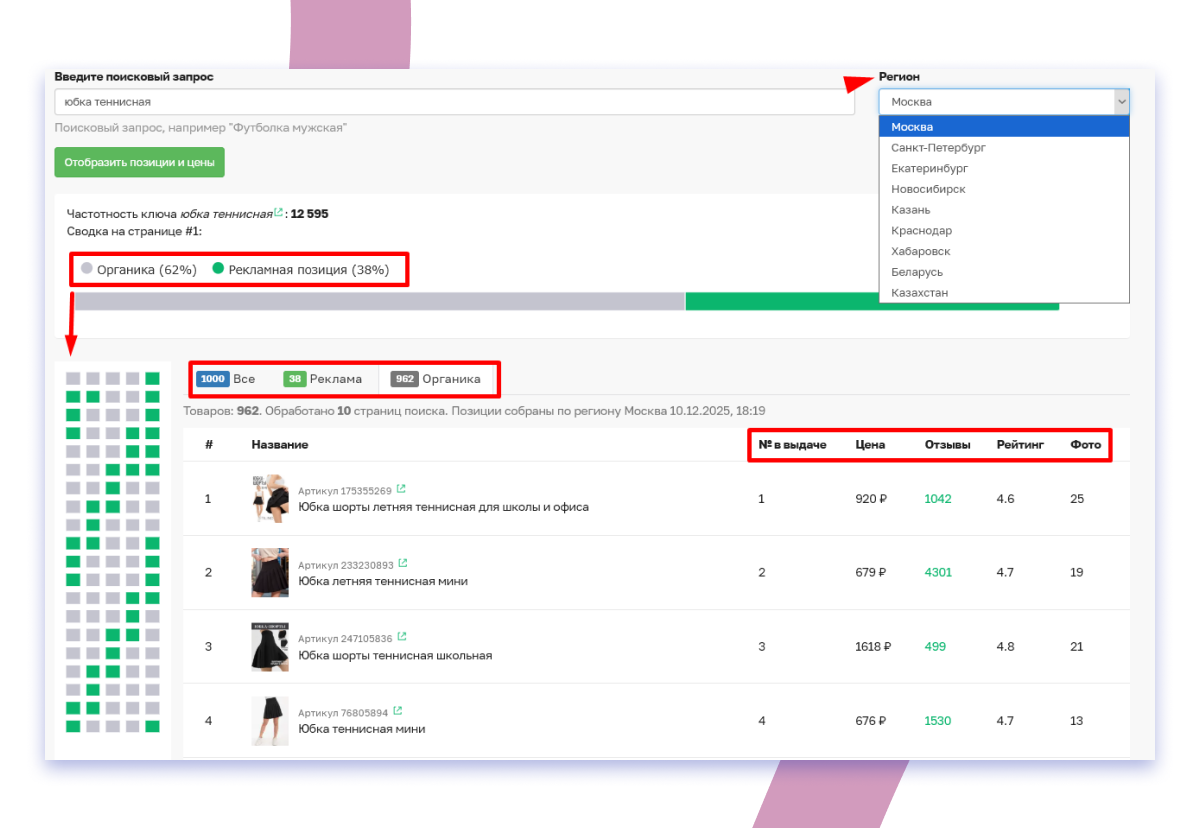Viewport: 1200px width, 828px height.
Task: Click the green advertising portion of summary bar
Action: 870,302
